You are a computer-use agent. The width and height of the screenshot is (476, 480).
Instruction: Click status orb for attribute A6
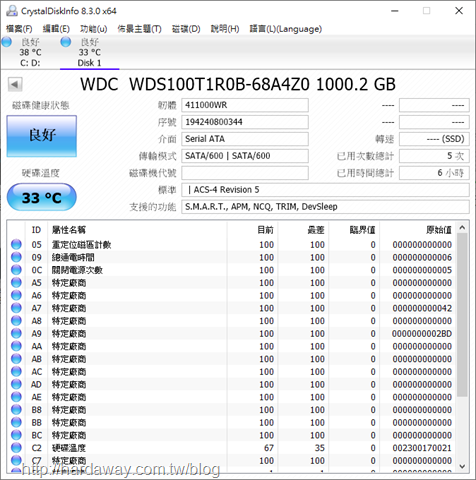pyautogui.click(x=16, y=295)
